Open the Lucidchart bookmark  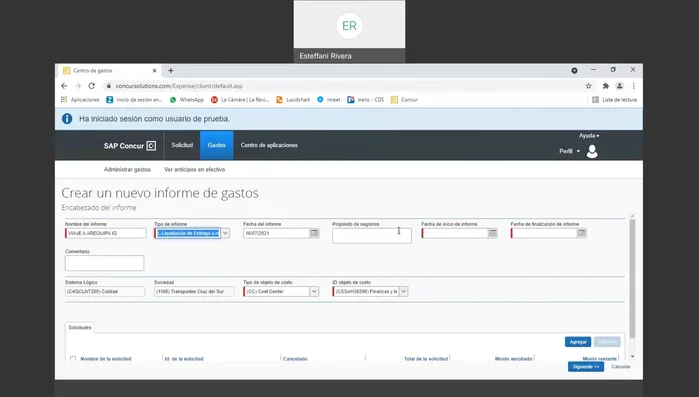[293, 100]
